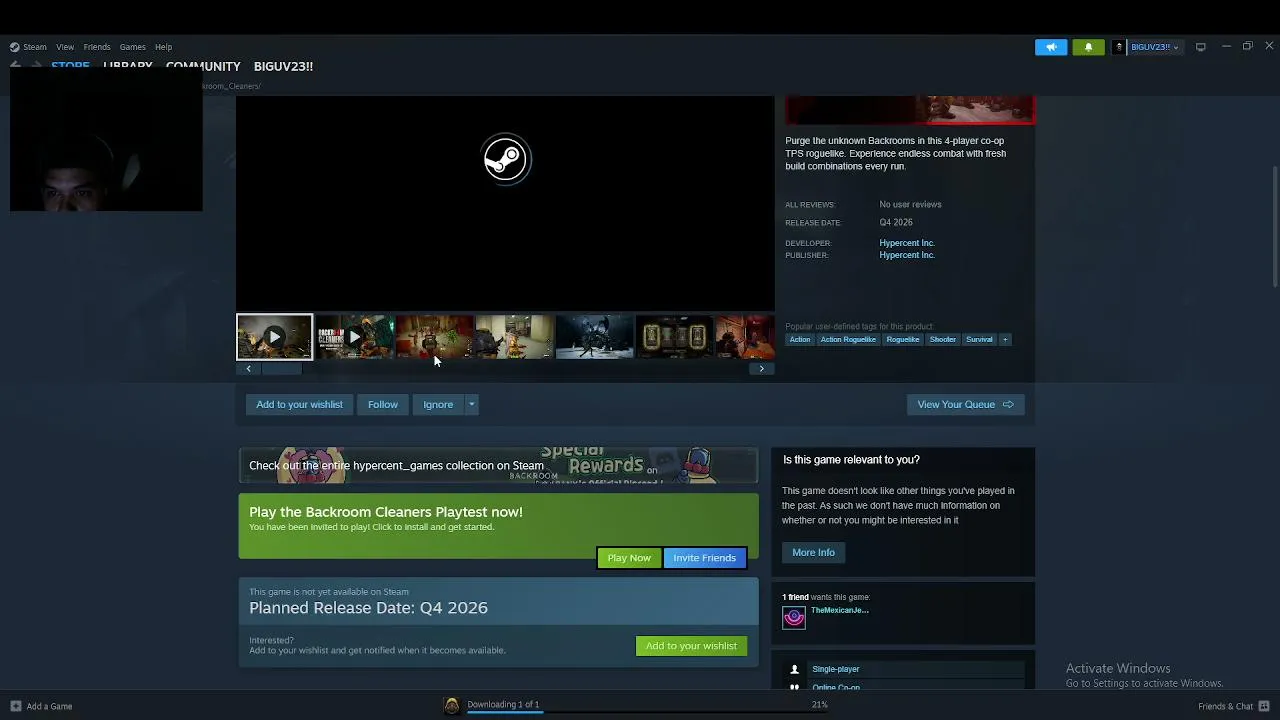This screenshot has width=1280, height=720.
Task: Click the View Your Queue button
Action: click(x=965, y=404)
